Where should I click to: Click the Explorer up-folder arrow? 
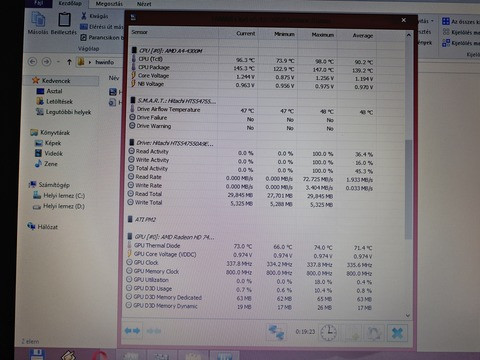[x=69, y=62]
